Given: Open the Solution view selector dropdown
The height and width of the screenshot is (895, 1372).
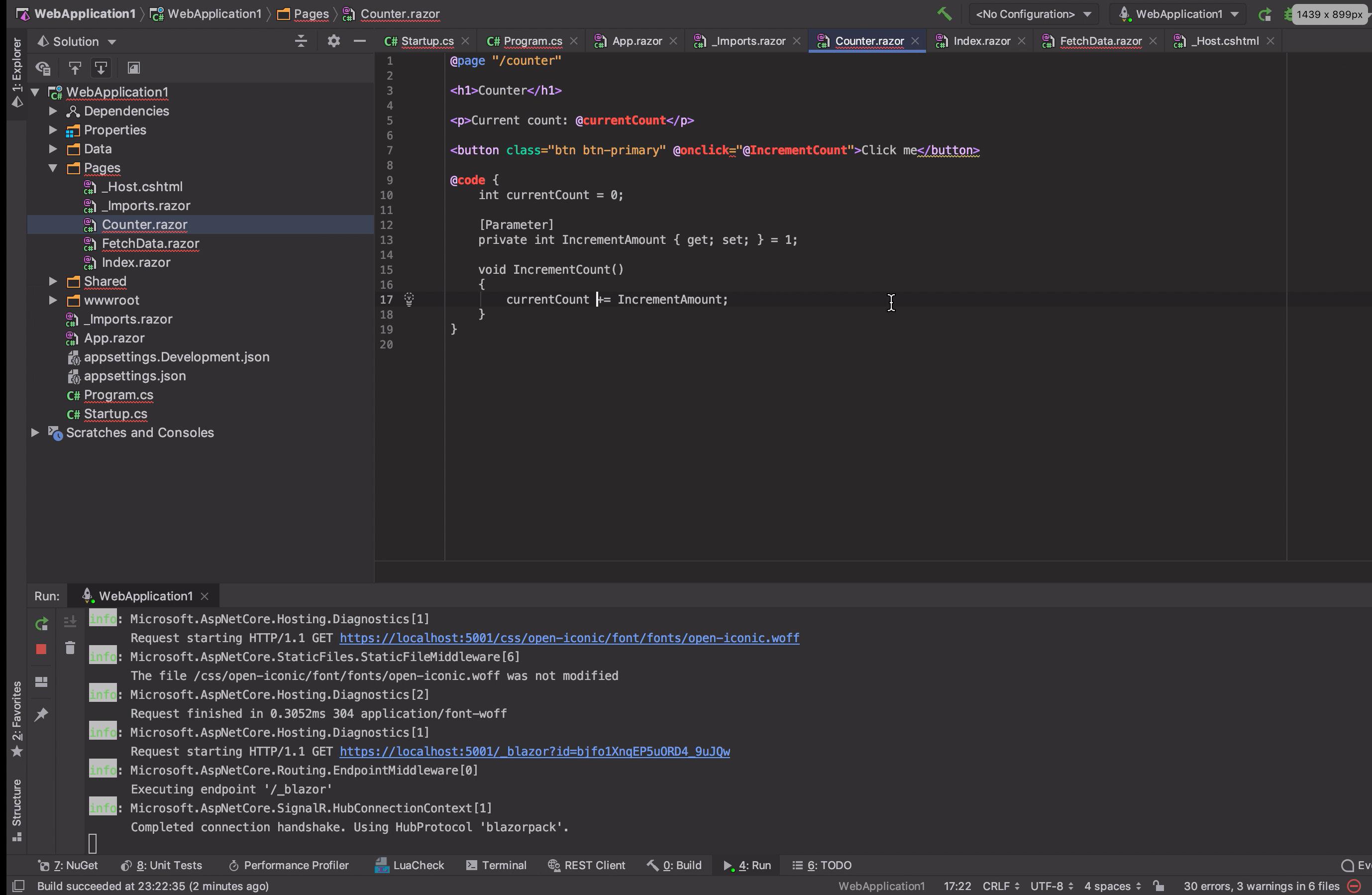Looking at the screenshot, I should [77, 41].
